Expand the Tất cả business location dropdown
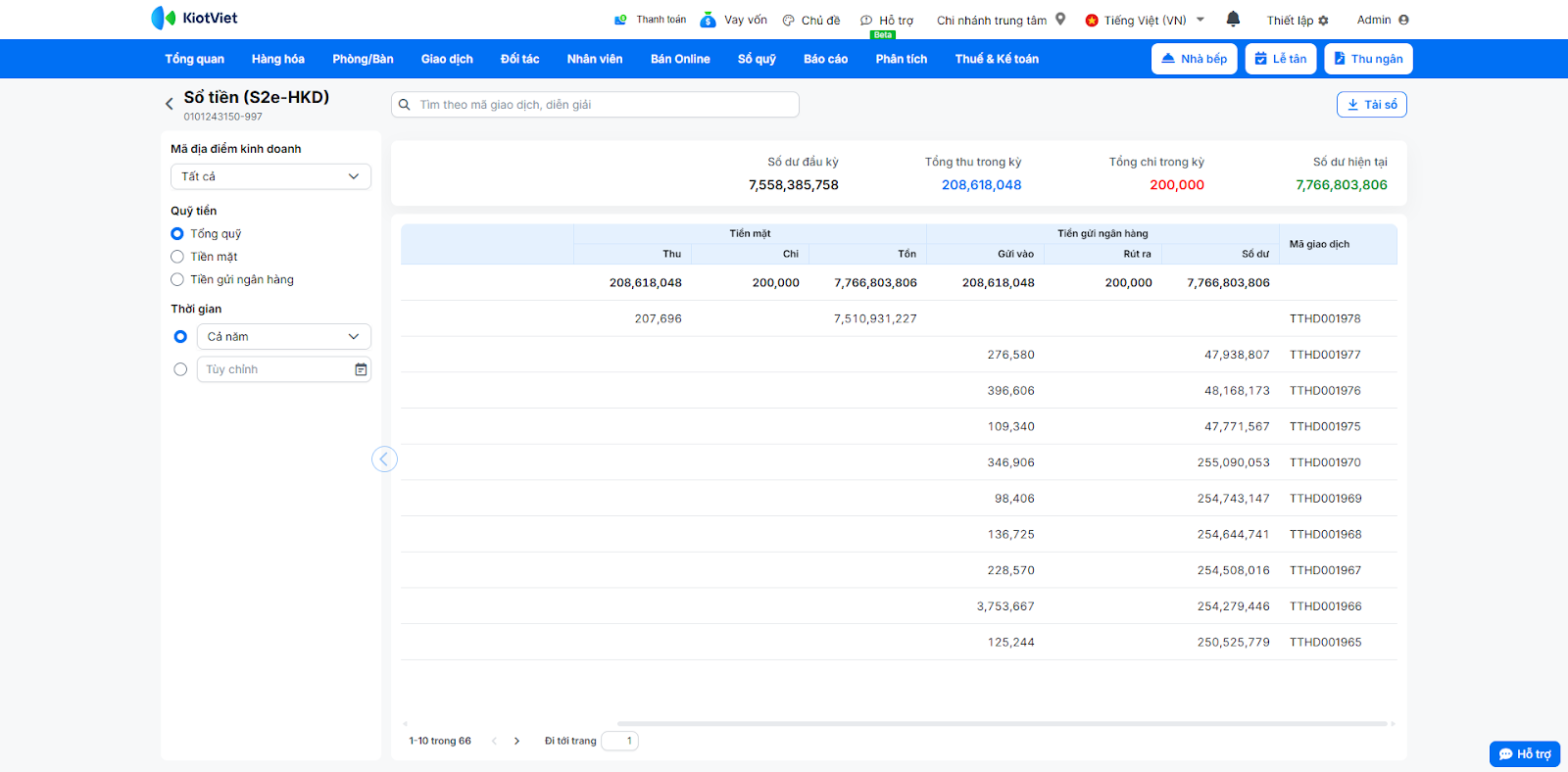1568x772 pixels. pyautogui.click(x=270, y=176)
